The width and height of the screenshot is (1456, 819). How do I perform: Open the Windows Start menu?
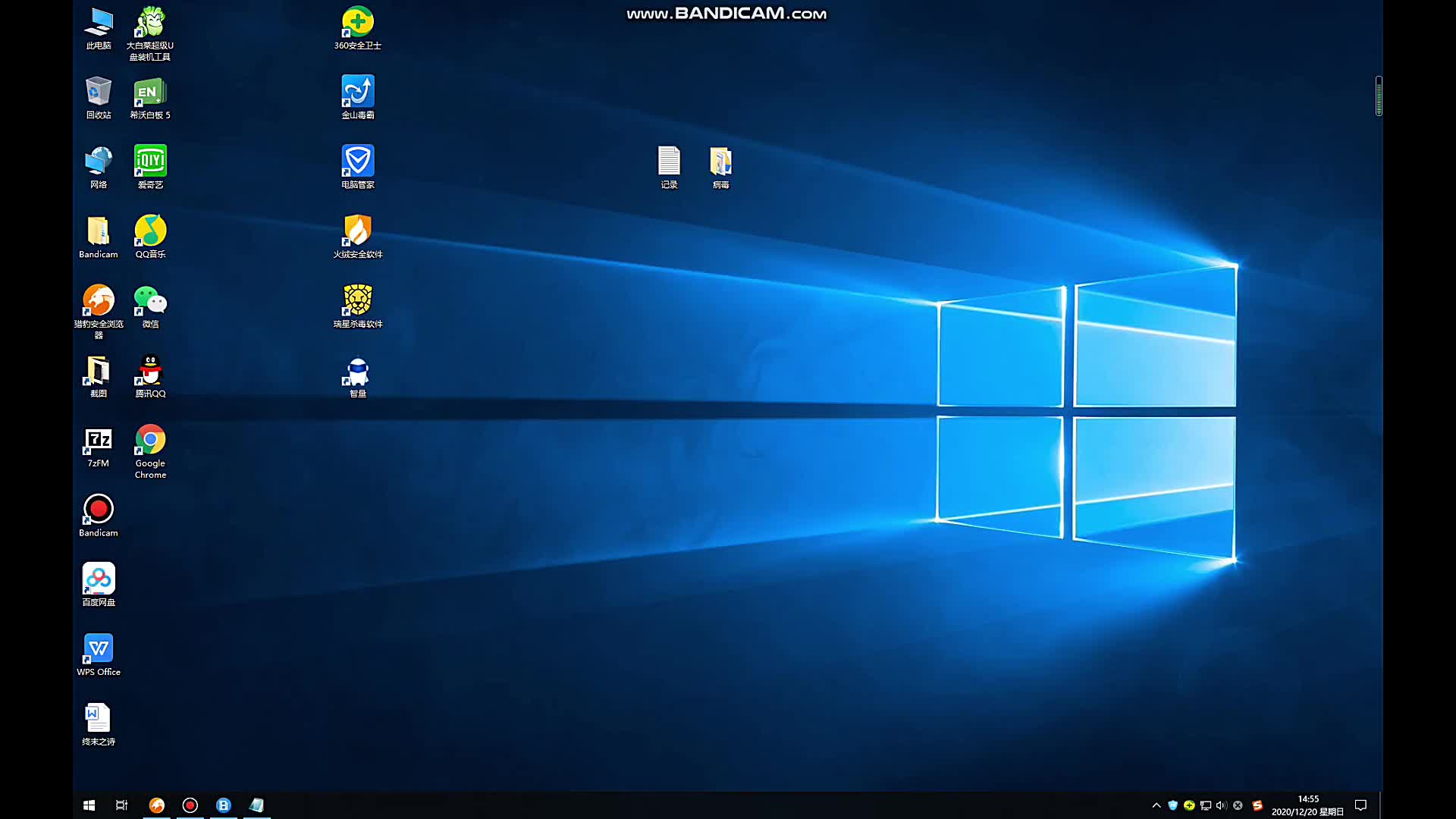click(x=89, y=805)
